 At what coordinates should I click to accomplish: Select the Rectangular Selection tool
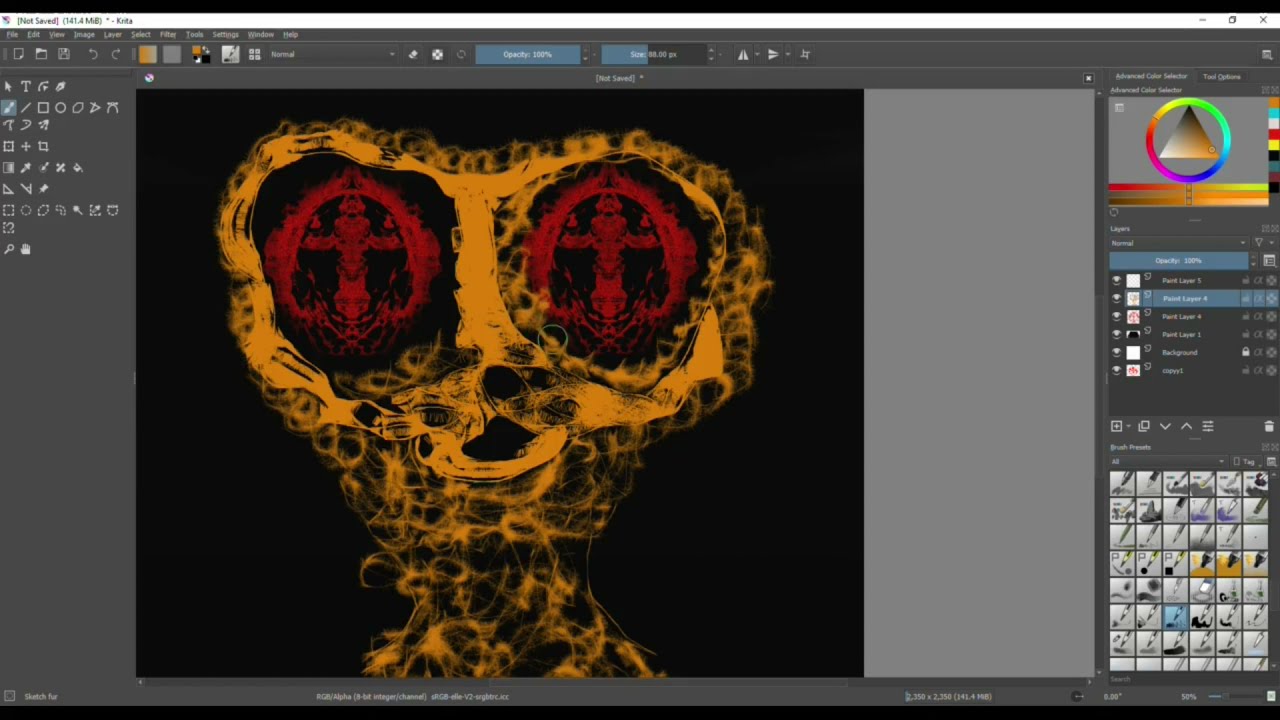pos(9,210)
